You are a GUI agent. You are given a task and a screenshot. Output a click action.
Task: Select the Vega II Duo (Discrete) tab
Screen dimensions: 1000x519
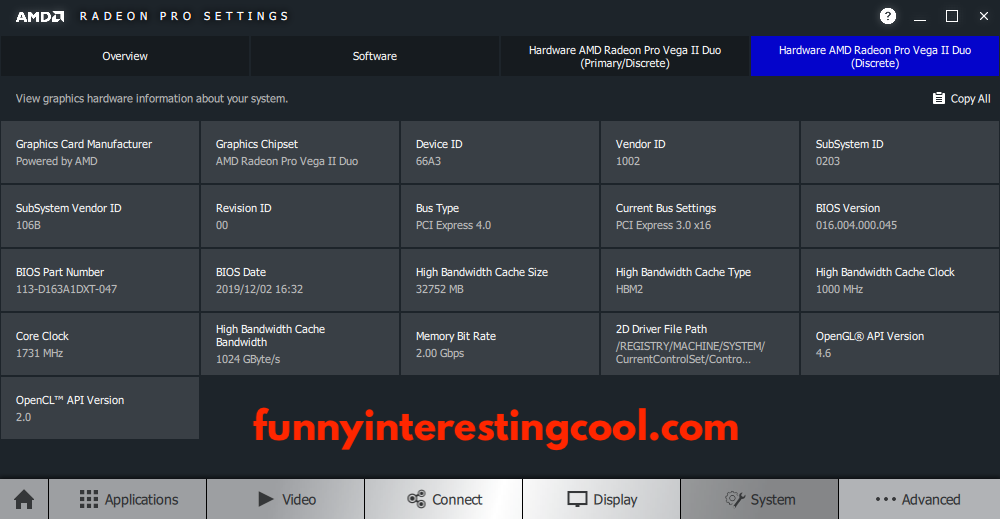pos(875,56)
